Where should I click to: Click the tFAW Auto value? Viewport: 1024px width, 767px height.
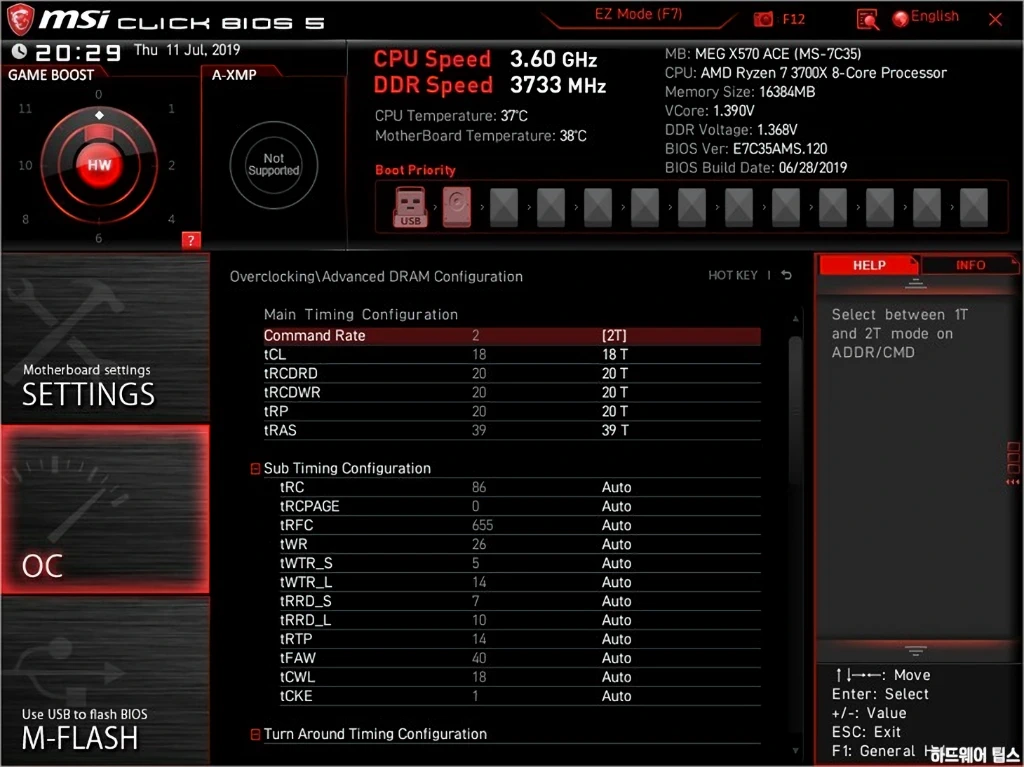(x=616, y=657)
